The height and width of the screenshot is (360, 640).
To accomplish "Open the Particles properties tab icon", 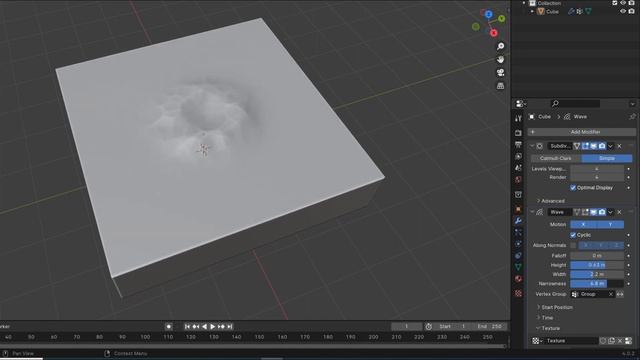I will 518,232.
